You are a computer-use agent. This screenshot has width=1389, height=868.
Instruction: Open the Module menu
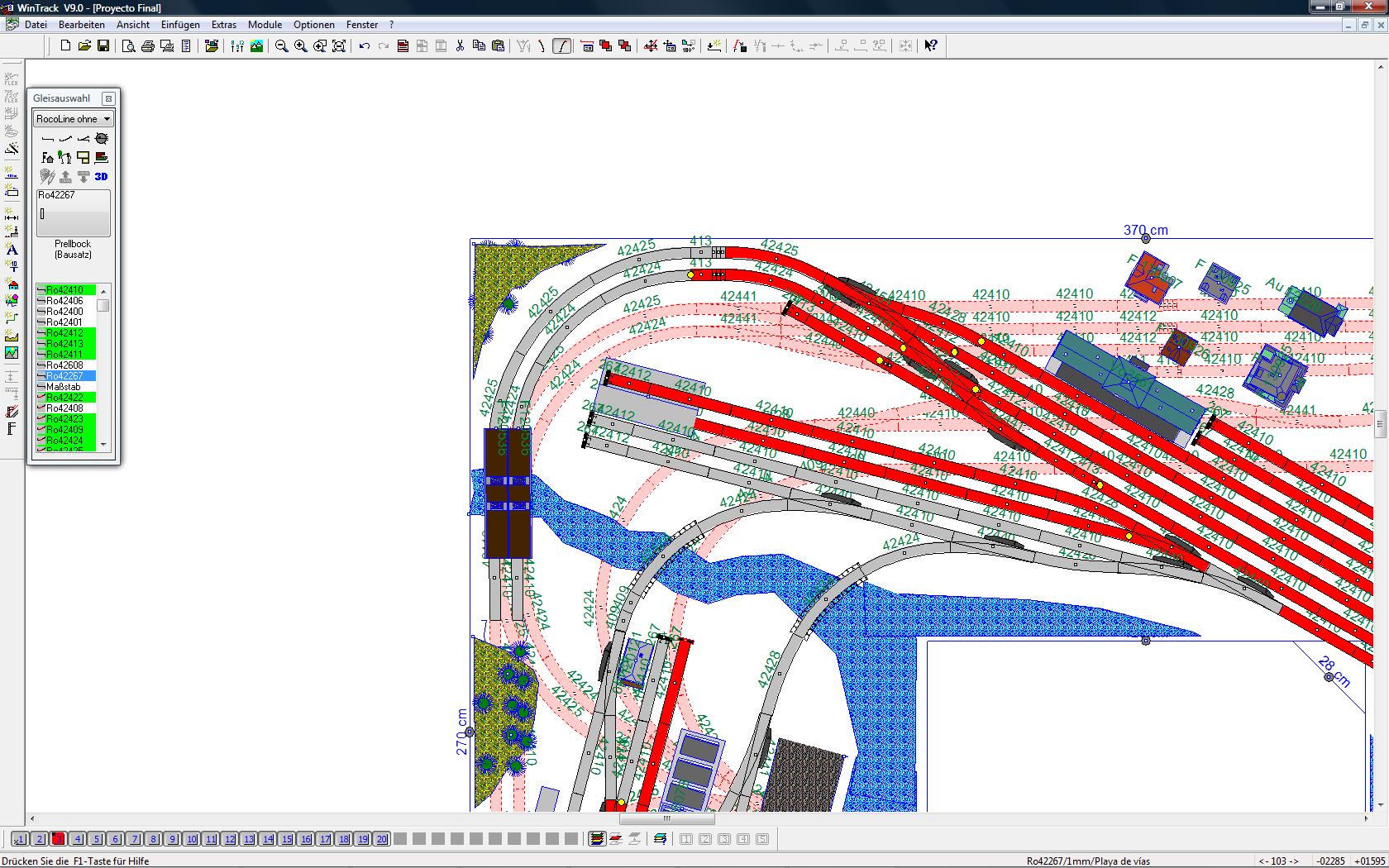click(265, 25)
